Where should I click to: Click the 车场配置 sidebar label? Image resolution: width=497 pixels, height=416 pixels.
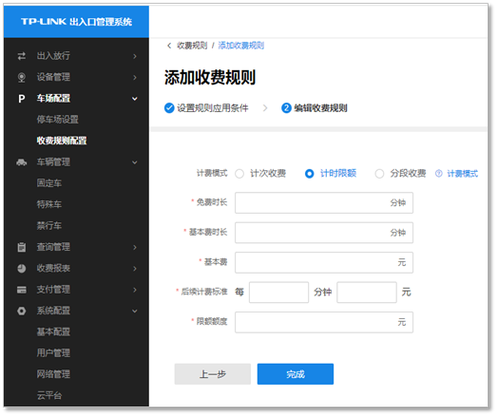(x=53, y=99)
